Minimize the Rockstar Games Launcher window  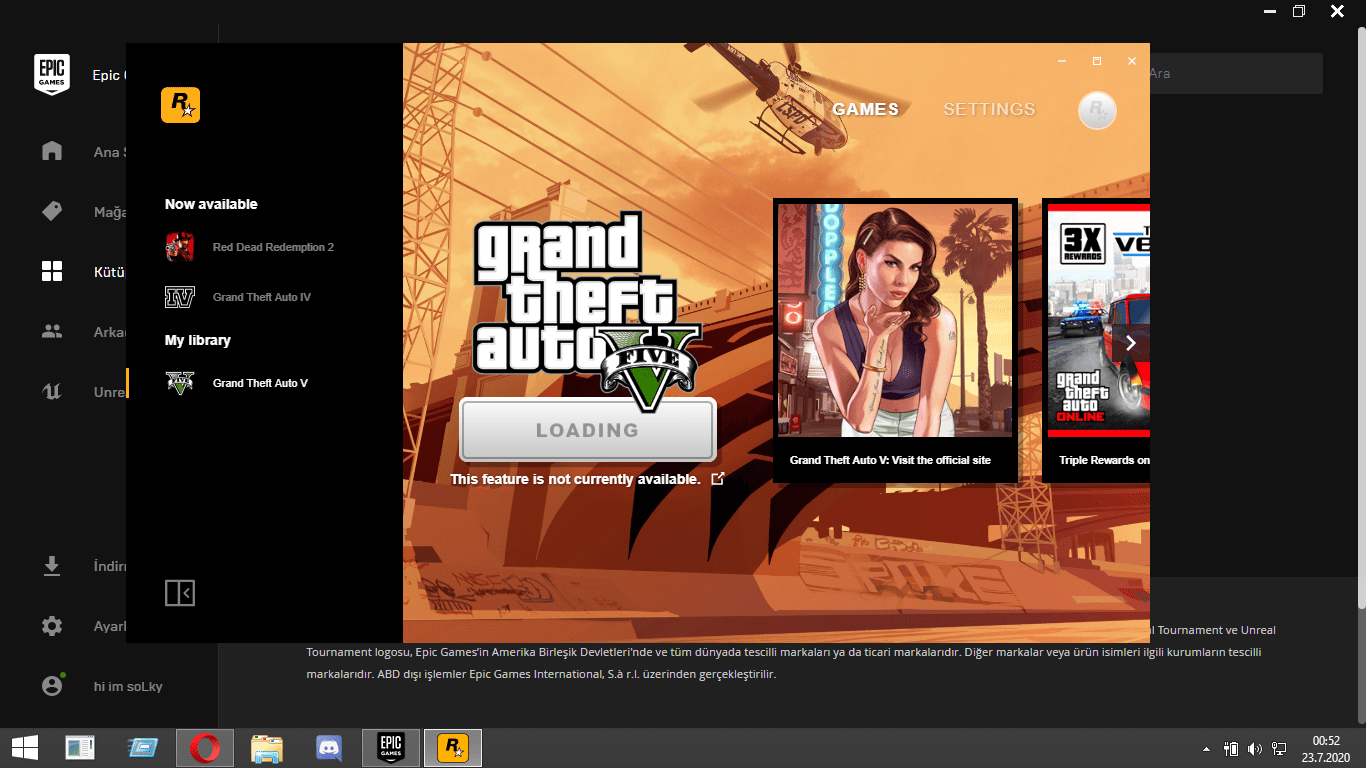point(1062,61)
